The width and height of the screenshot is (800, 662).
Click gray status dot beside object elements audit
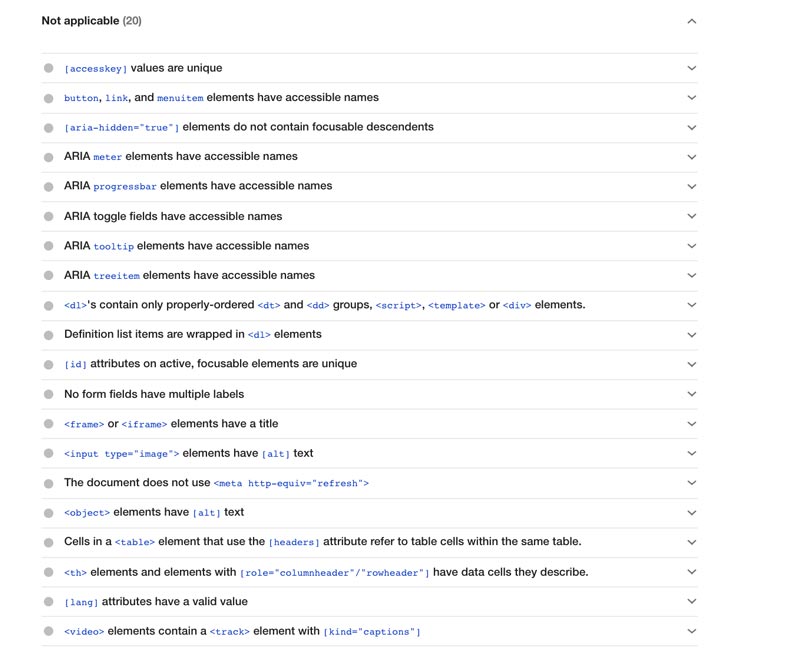pos(48,513)
